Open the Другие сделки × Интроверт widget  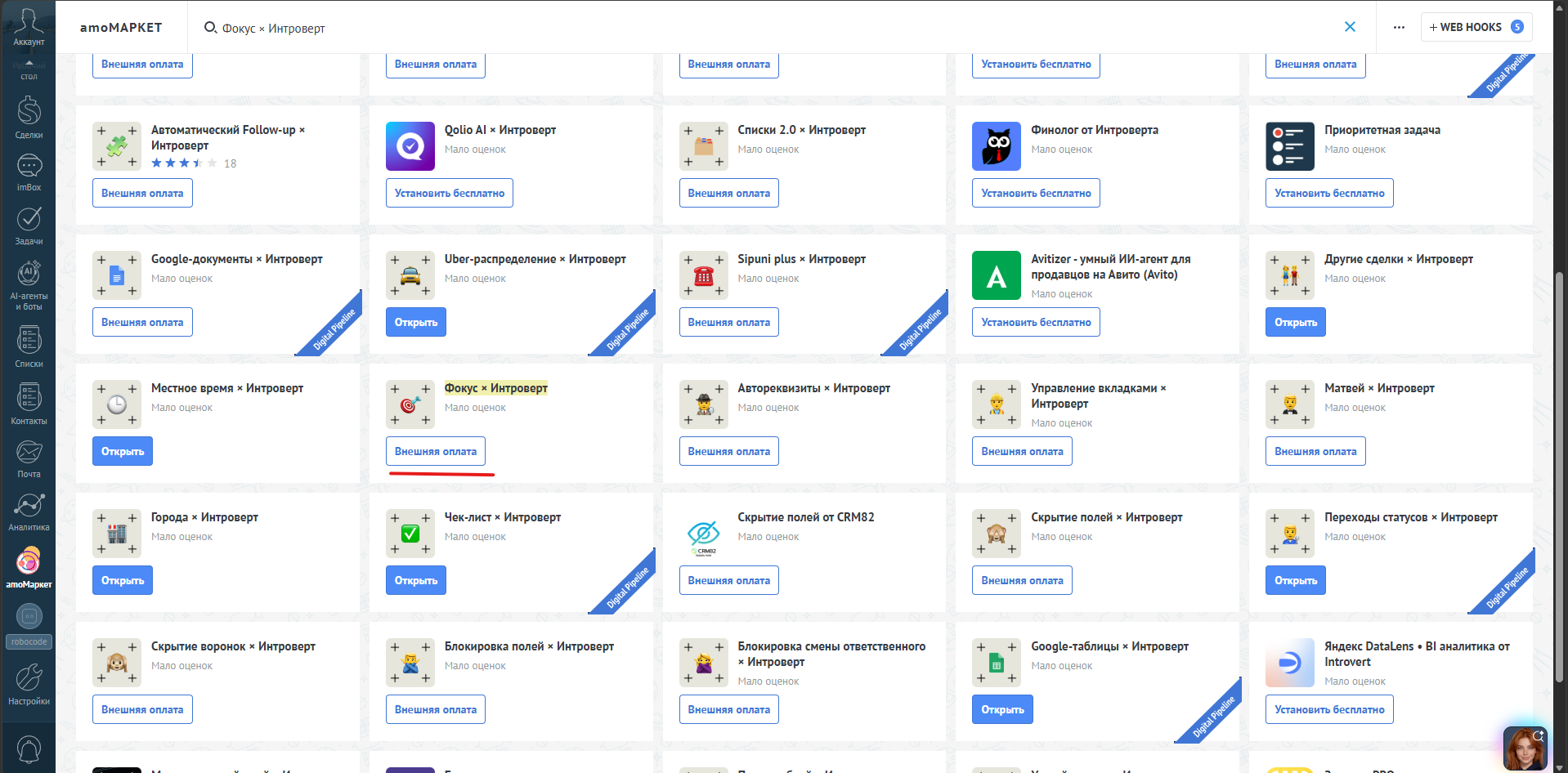point(1295,322)
